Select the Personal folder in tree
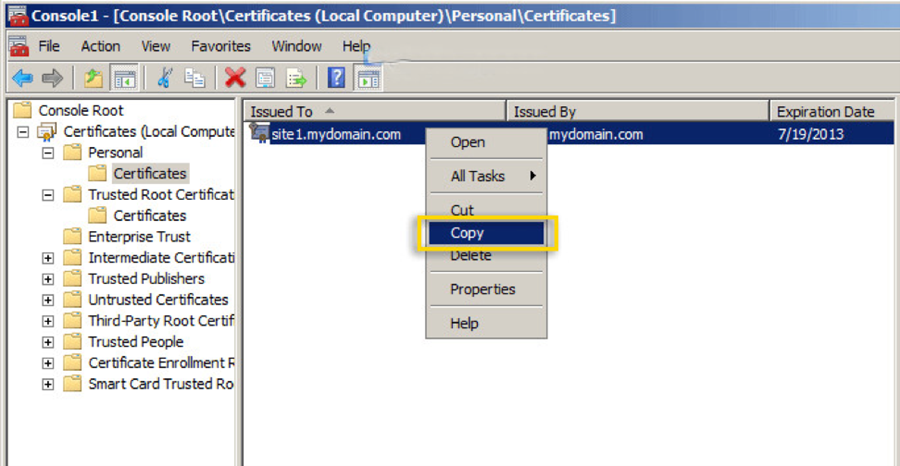The width and height of the screenshot is (900, 466). 115,153
